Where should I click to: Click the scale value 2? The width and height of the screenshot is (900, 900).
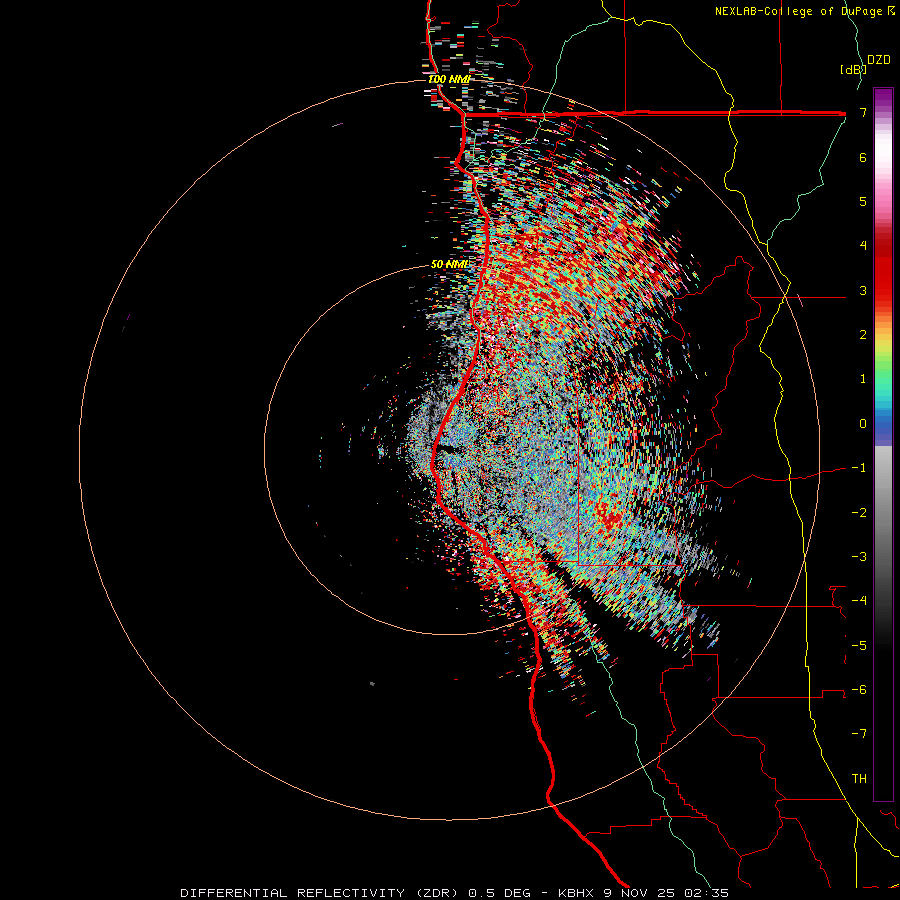tap(863, 335)
